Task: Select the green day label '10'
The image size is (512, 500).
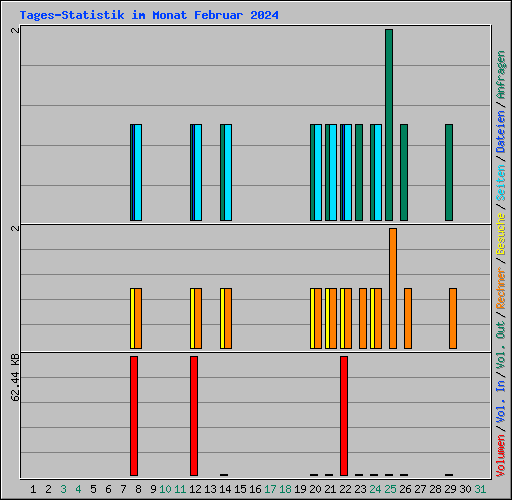Action: click(x=165, y=489)
